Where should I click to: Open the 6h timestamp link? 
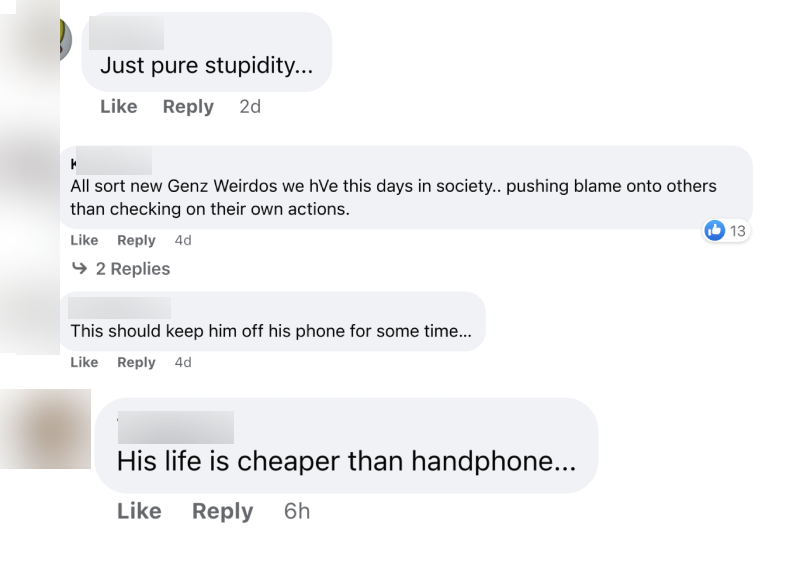[297, 511]
